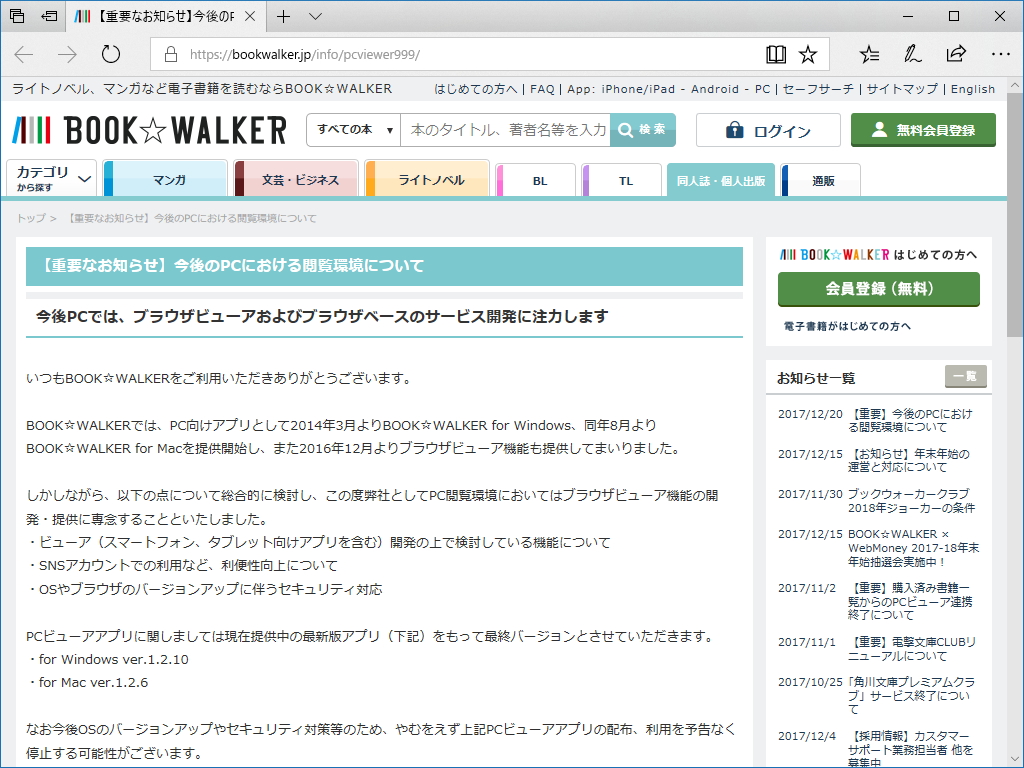The width and height of the screenshot is (1024, 768).
Task: Open the TL tab
Action: (x=622, y=180)
